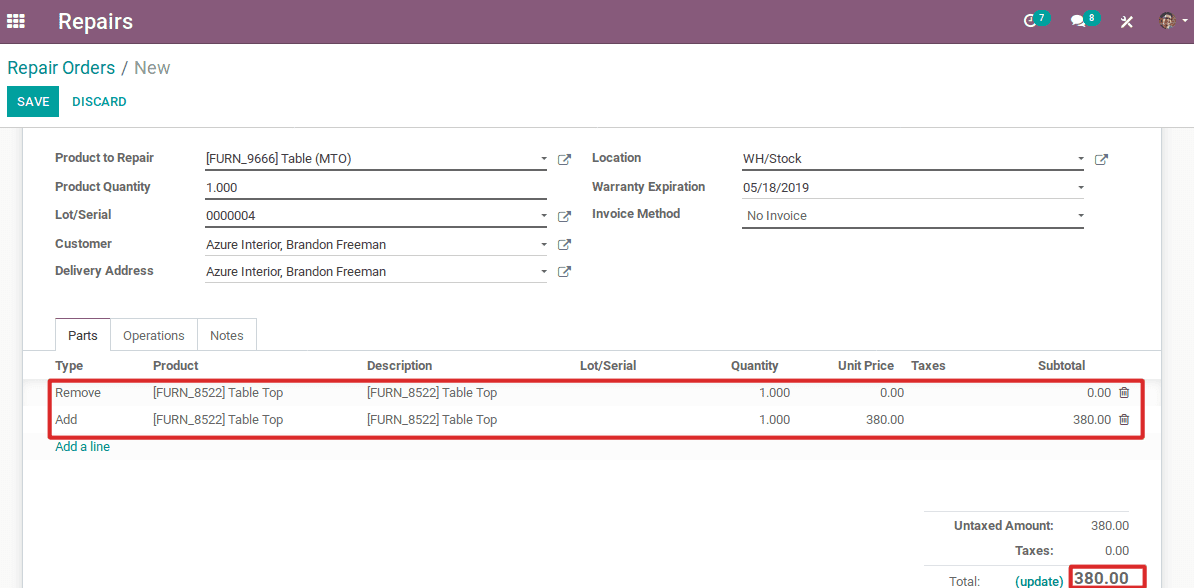Click Unit Price 0.00 in Remove row

pos(892,393)
